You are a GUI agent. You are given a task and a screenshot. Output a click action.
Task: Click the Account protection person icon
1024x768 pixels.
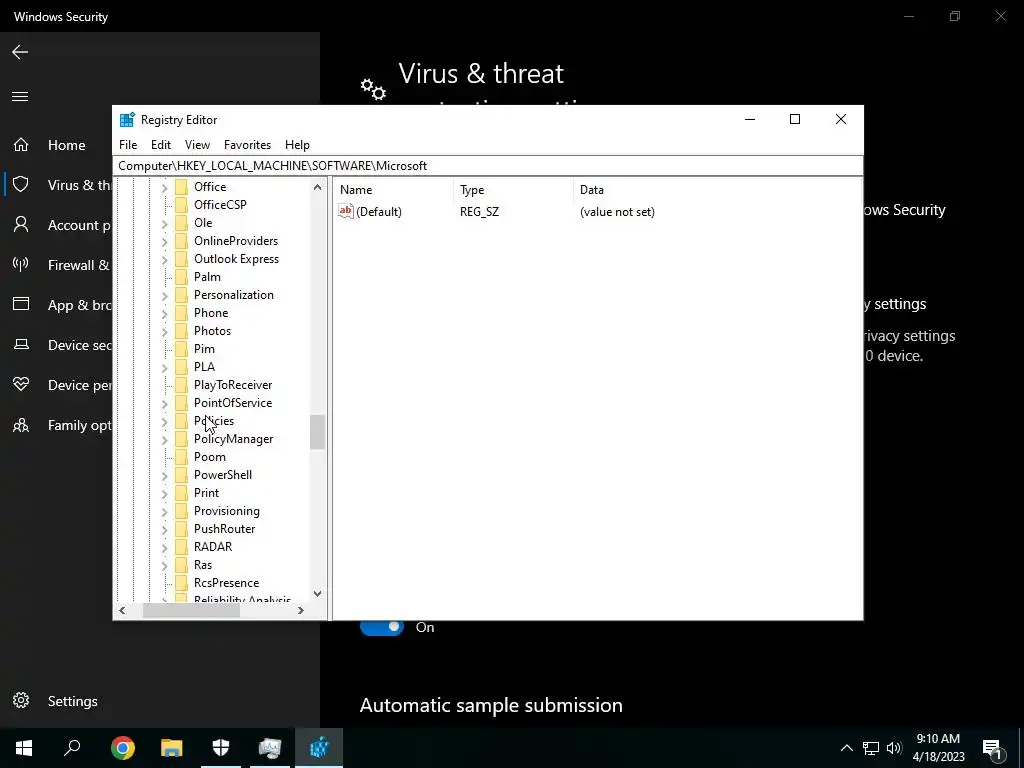click(21, 225)
